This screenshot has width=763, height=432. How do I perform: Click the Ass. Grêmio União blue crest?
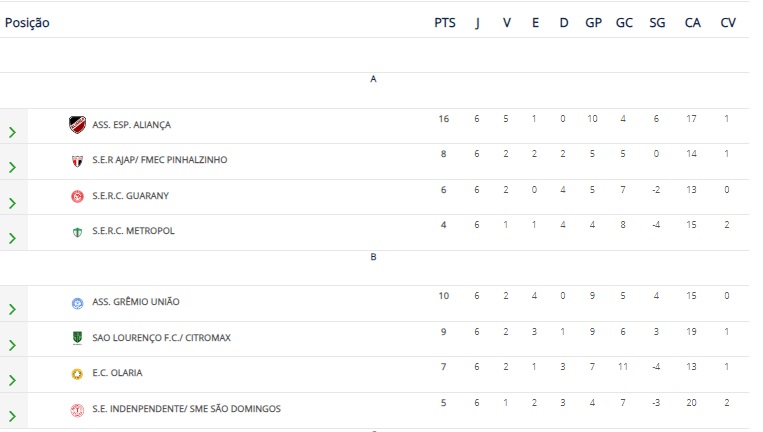(x=77, y=303)
